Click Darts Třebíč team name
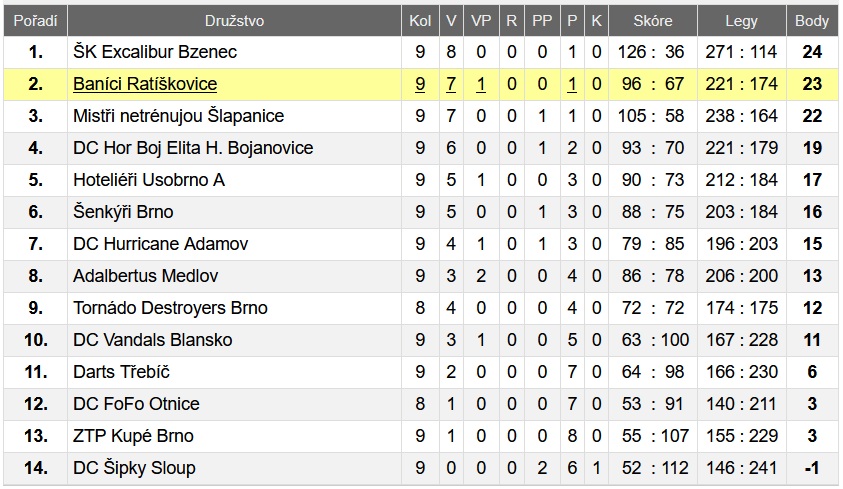This screenshot has height=489, width=843. pos(121,372)
